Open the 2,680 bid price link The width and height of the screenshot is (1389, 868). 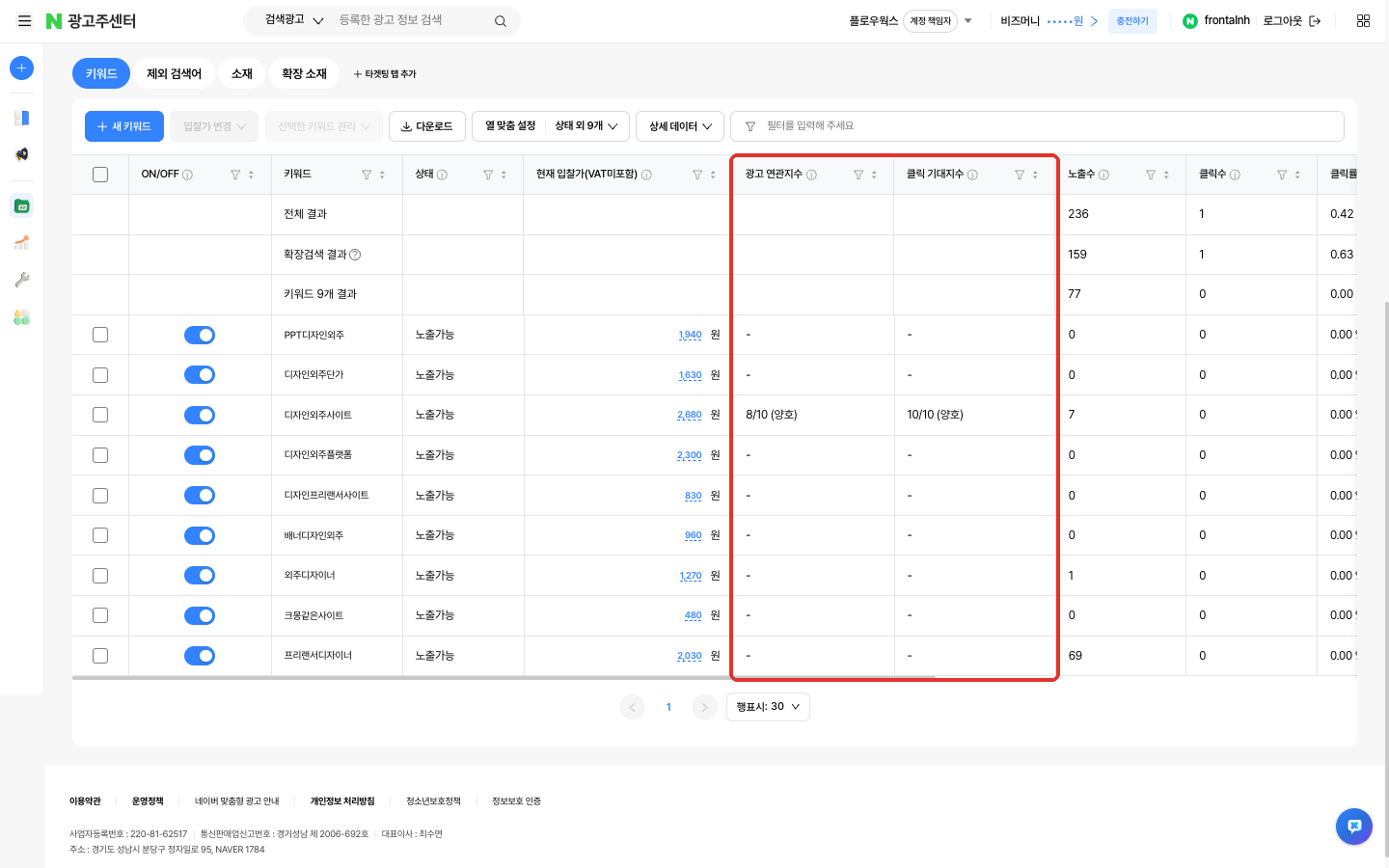point(690,415)
